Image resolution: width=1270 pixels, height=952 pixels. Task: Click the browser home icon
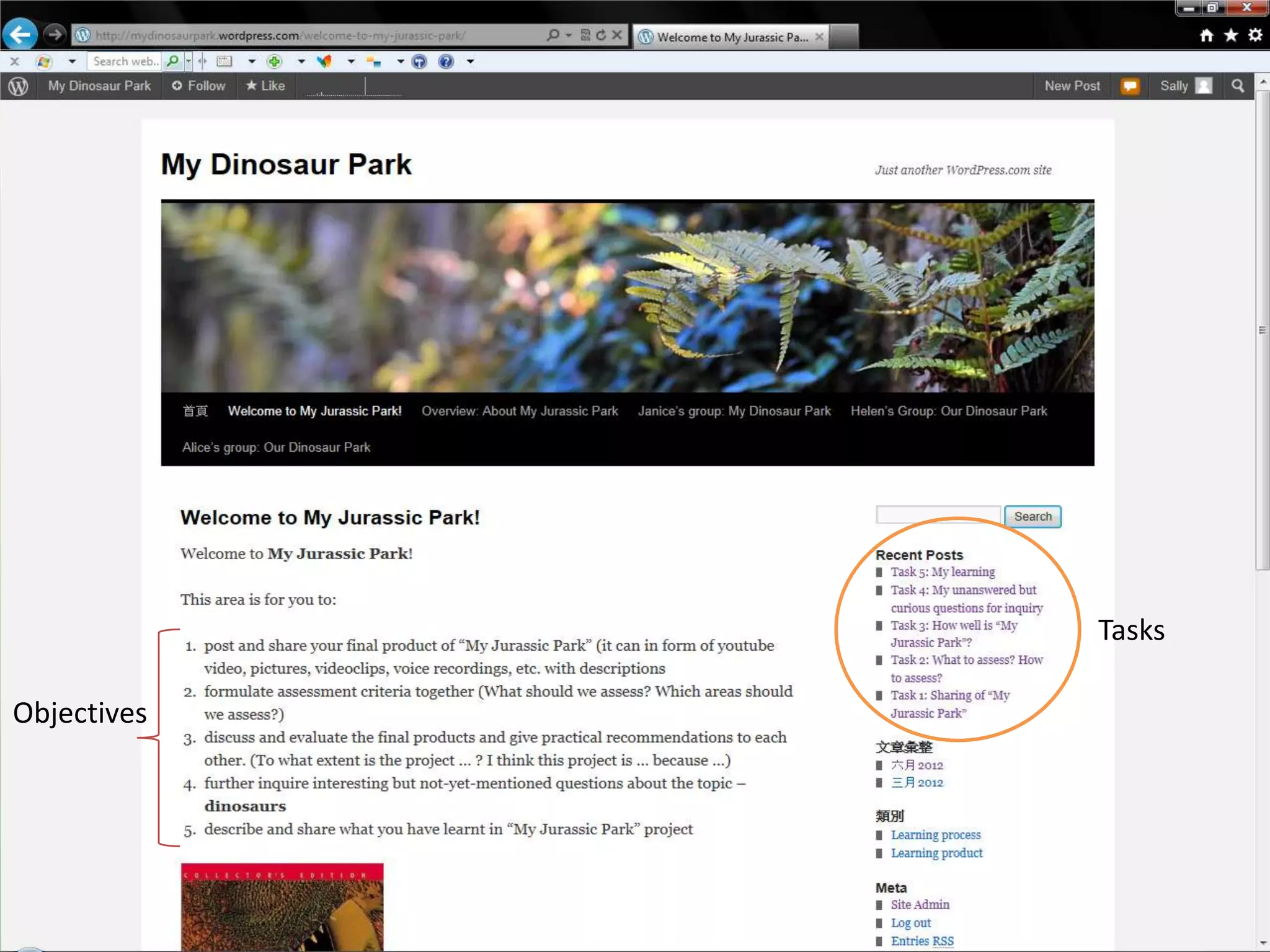(1206, 35)
